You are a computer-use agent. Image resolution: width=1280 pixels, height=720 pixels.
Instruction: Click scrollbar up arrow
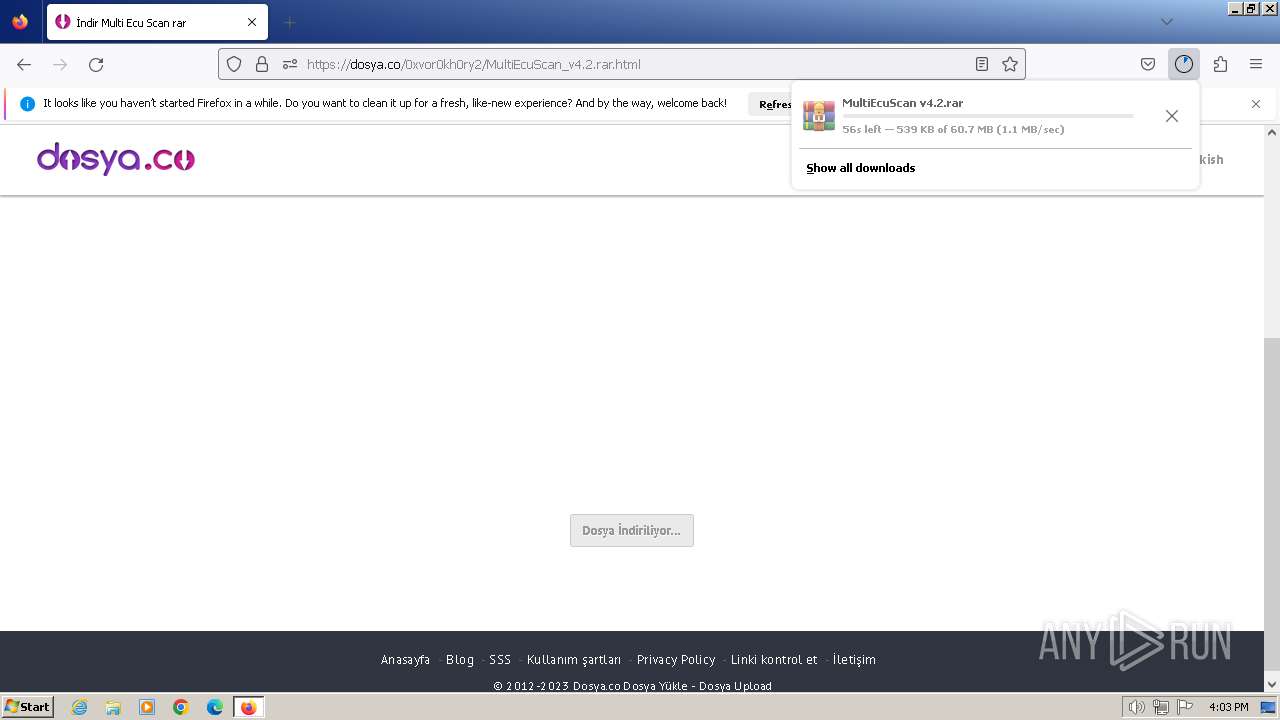(1272, 132)
